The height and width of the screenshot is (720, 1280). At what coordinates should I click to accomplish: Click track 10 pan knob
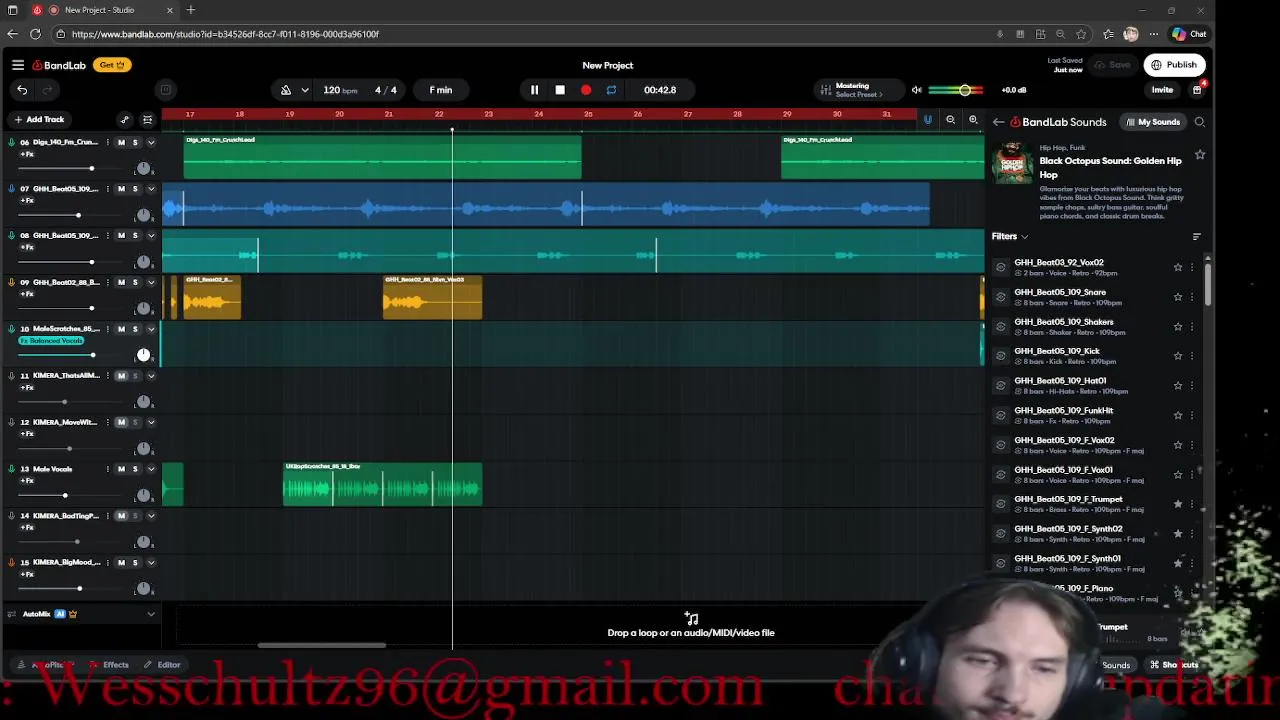pos(143,355)
